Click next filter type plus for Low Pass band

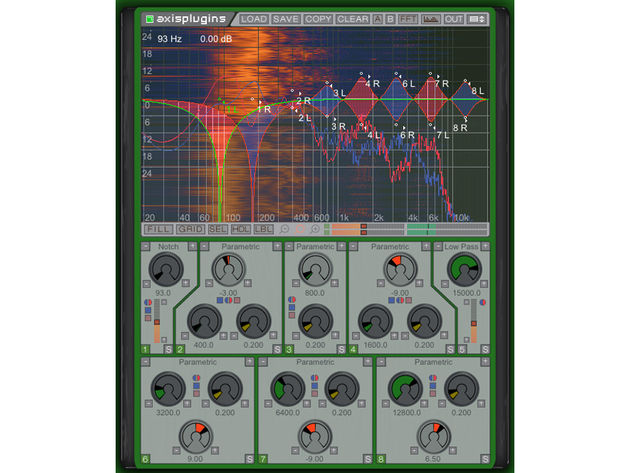[485, 246]
